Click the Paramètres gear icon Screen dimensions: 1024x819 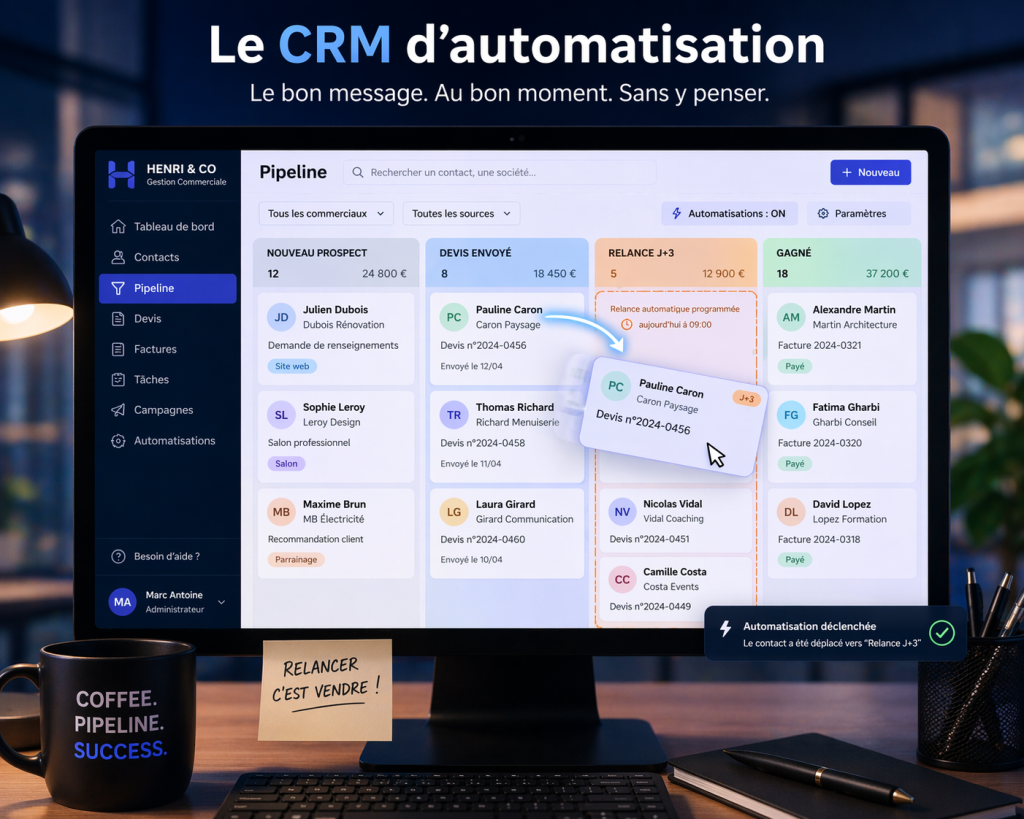(x=823, y=214)
